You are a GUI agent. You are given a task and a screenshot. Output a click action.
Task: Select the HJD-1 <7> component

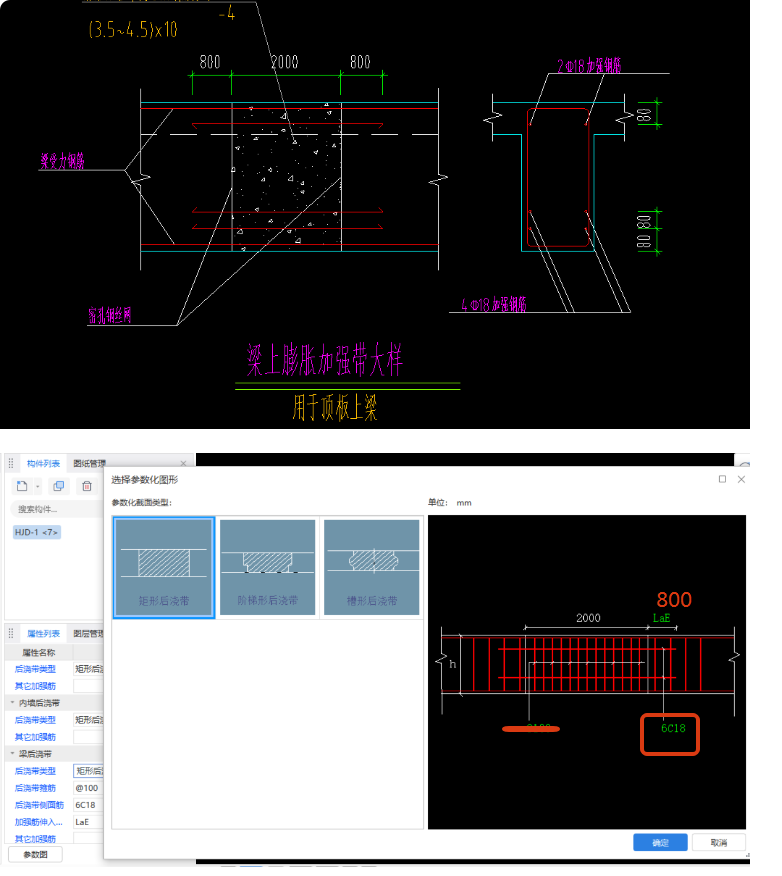(36, 532)
